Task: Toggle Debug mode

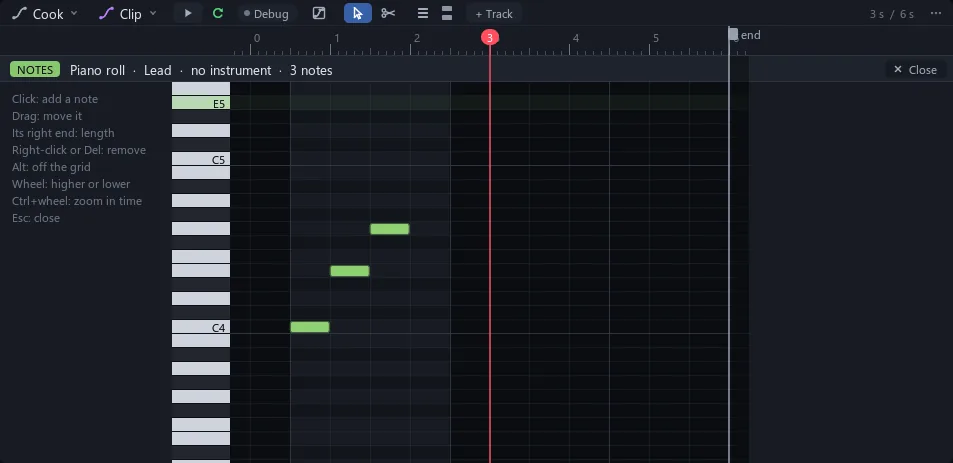Action: [266, 13]
